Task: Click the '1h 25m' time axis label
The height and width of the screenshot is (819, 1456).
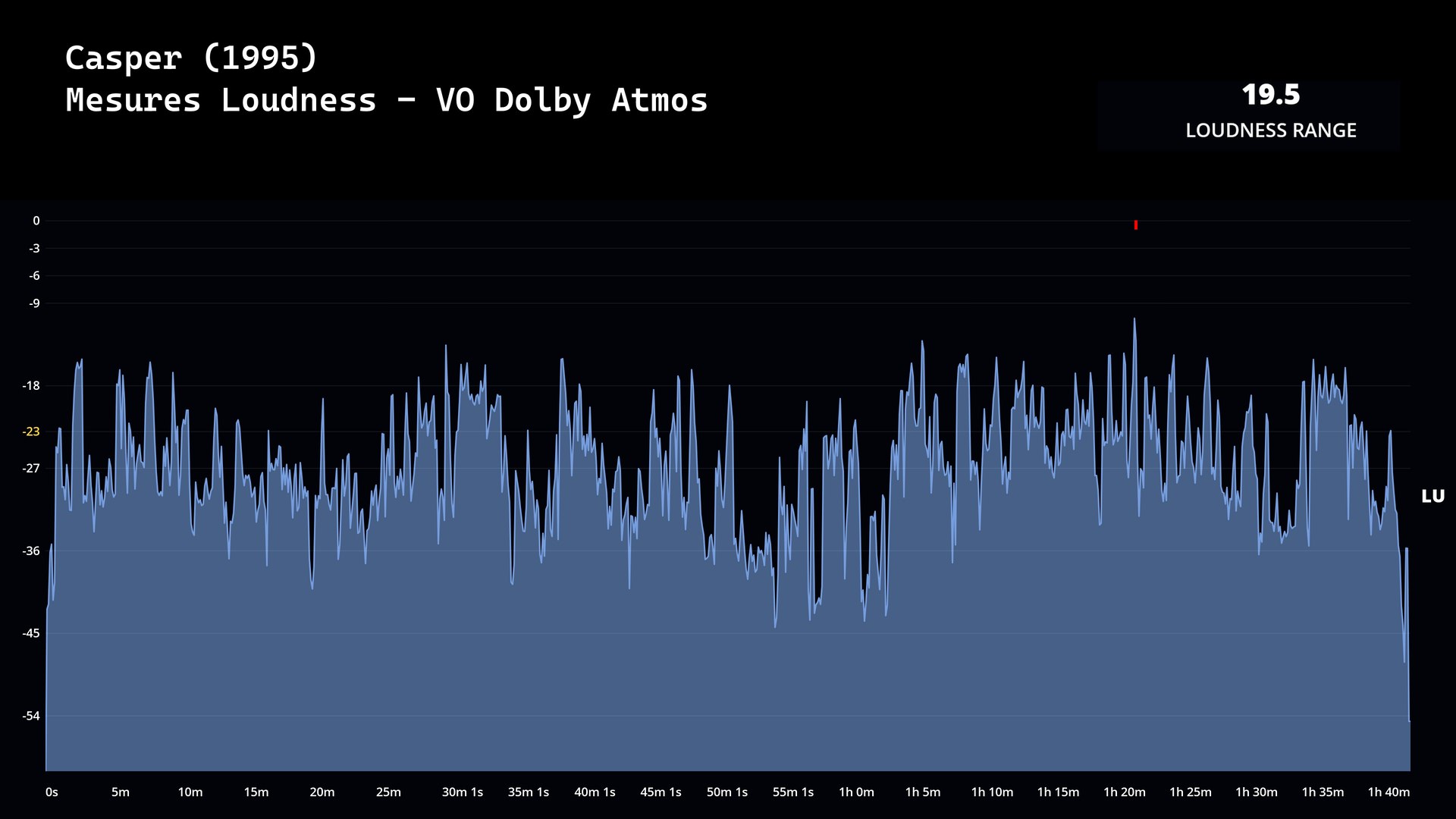Action: 1191,792
